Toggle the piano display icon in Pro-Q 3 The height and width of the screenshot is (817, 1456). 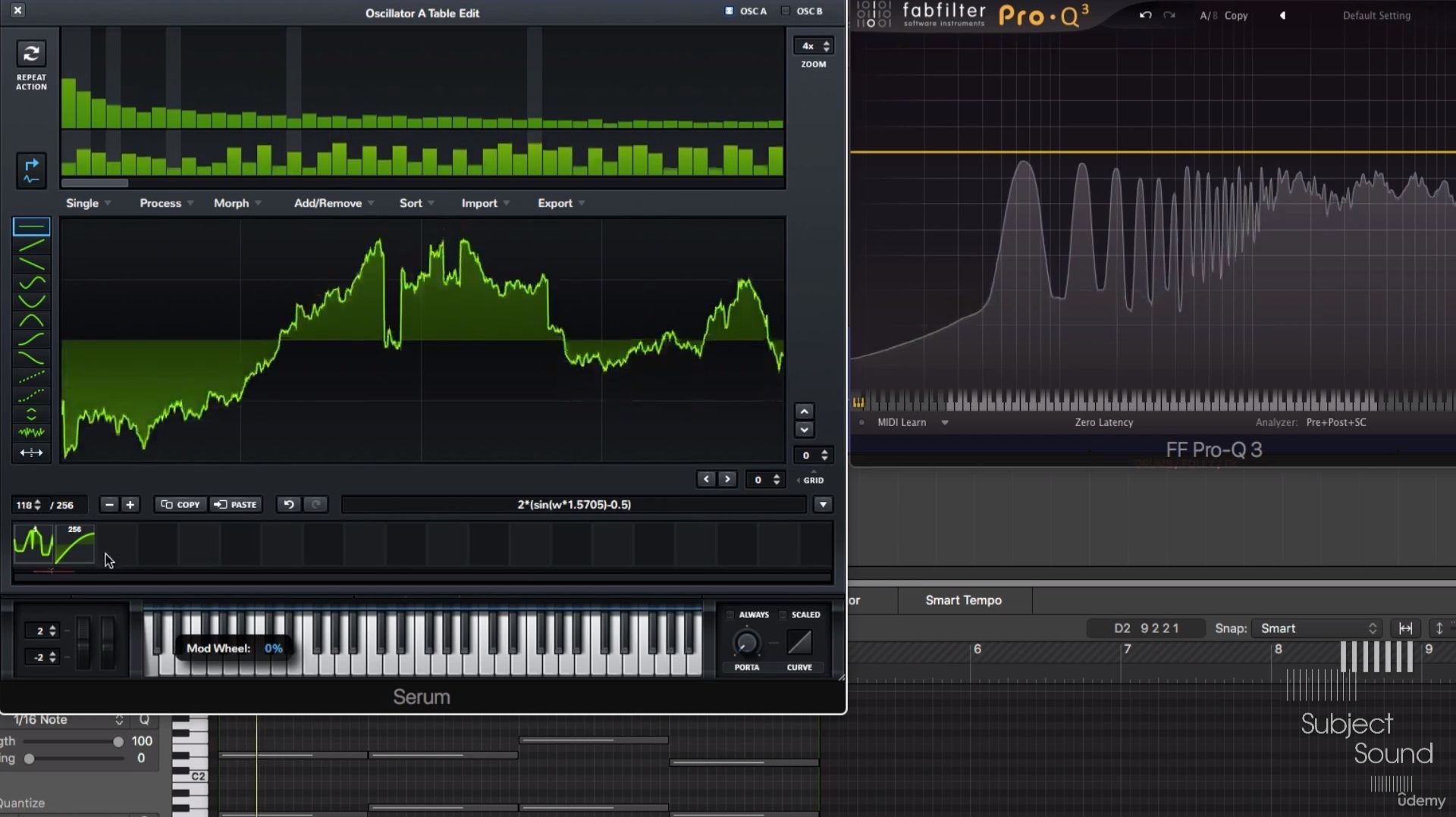[x=858, y=402]
